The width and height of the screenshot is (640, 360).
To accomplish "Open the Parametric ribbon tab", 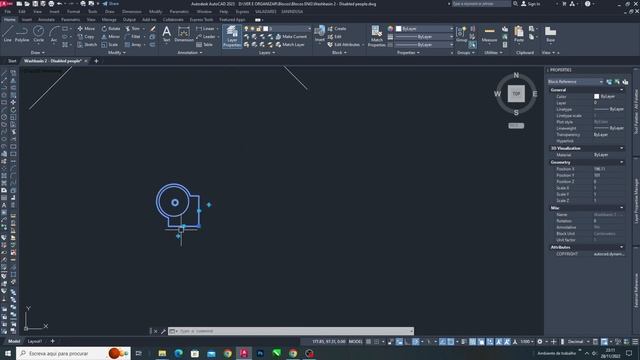I will pyautogui.click(x=71, y=20).
